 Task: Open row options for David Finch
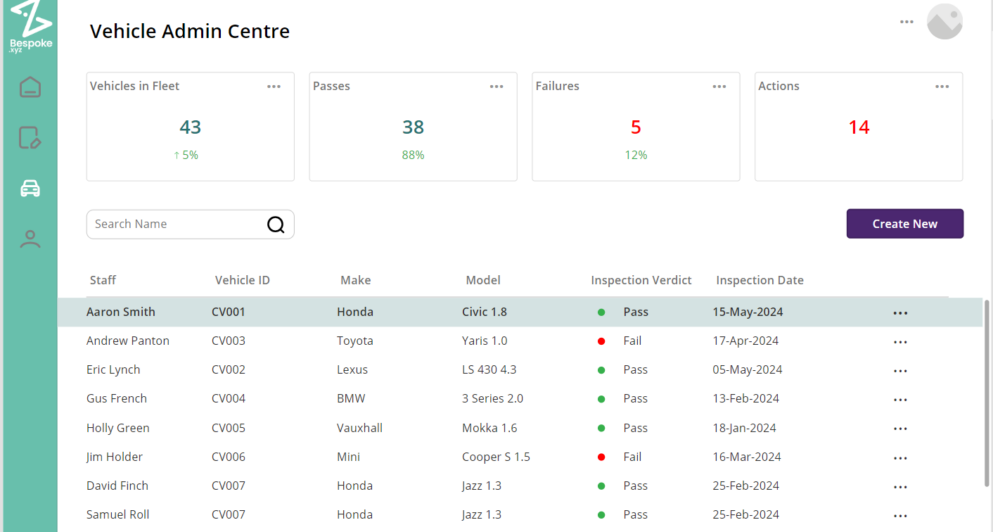pos(901,487)
